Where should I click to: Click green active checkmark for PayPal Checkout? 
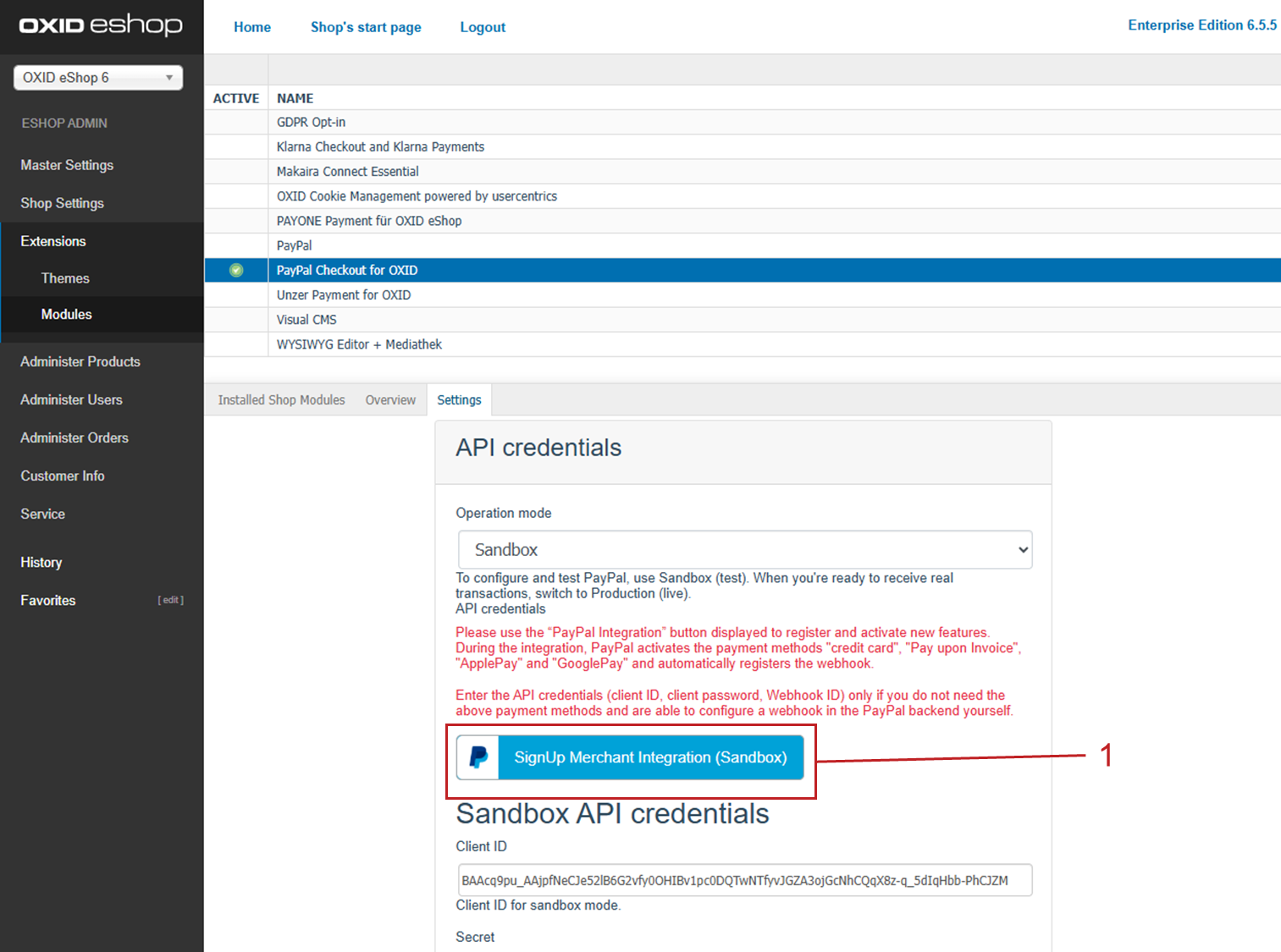point(236,270)
